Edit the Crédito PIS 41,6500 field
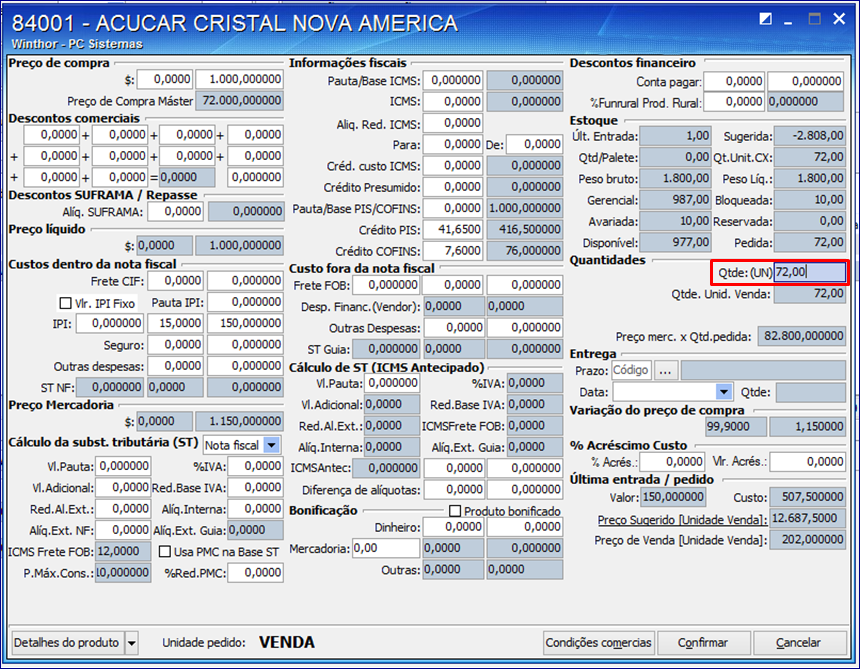Viewport: 860px width, 669px height. [x=453, y=229]
